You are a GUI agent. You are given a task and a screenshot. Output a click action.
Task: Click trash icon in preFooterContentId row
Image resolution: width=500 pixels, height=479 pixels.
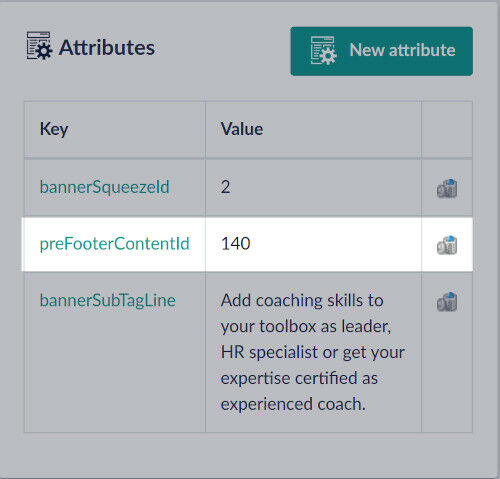click(447, 245)
